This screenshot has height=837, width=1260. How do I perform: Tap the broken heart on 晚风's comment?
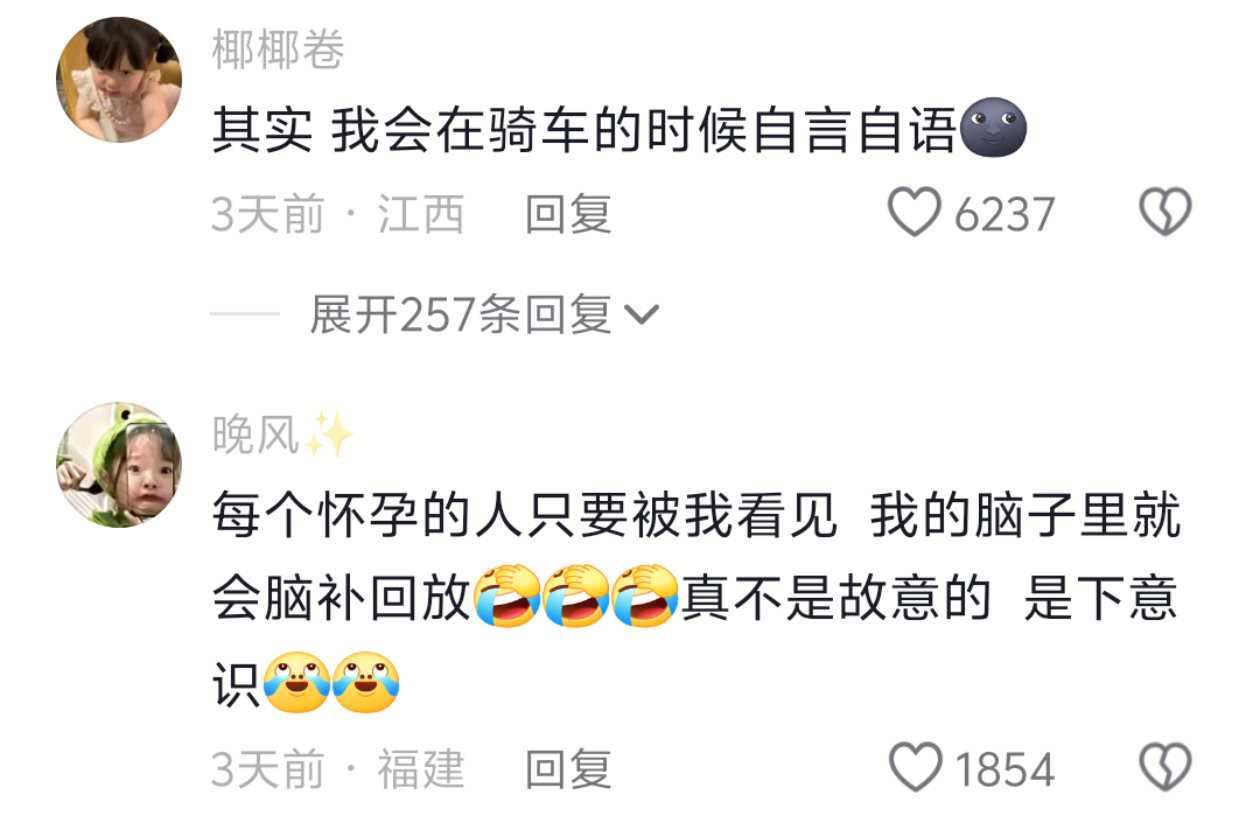(x=1166, y=768)
